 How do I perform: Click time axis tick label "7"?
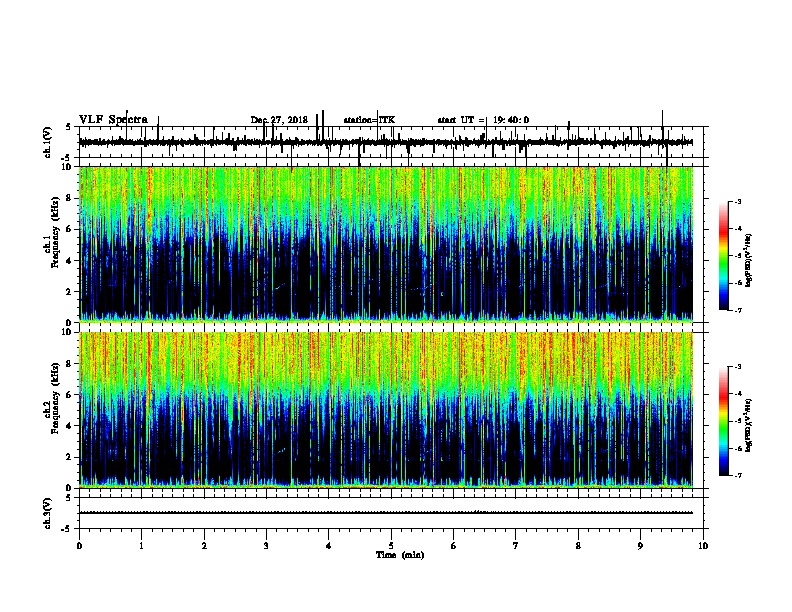point(516,546)
